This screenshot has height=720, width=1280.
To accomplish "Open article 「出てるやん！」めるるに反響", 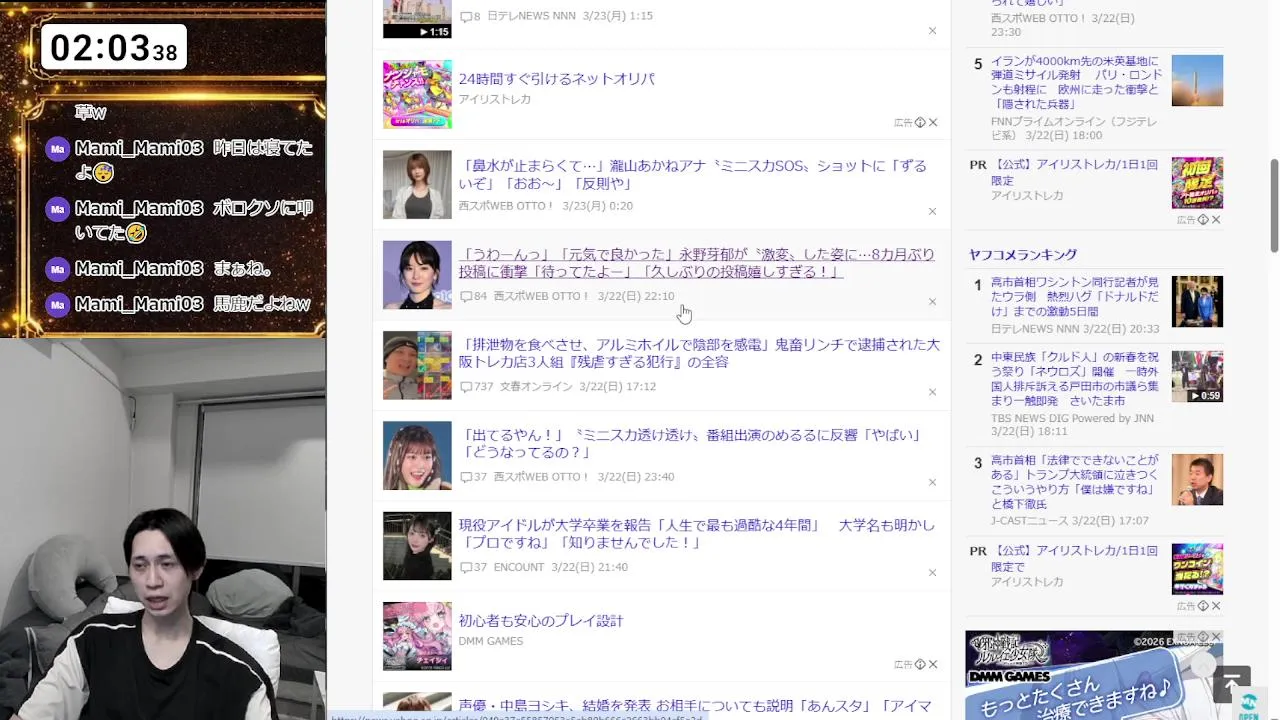I will 689,443.
